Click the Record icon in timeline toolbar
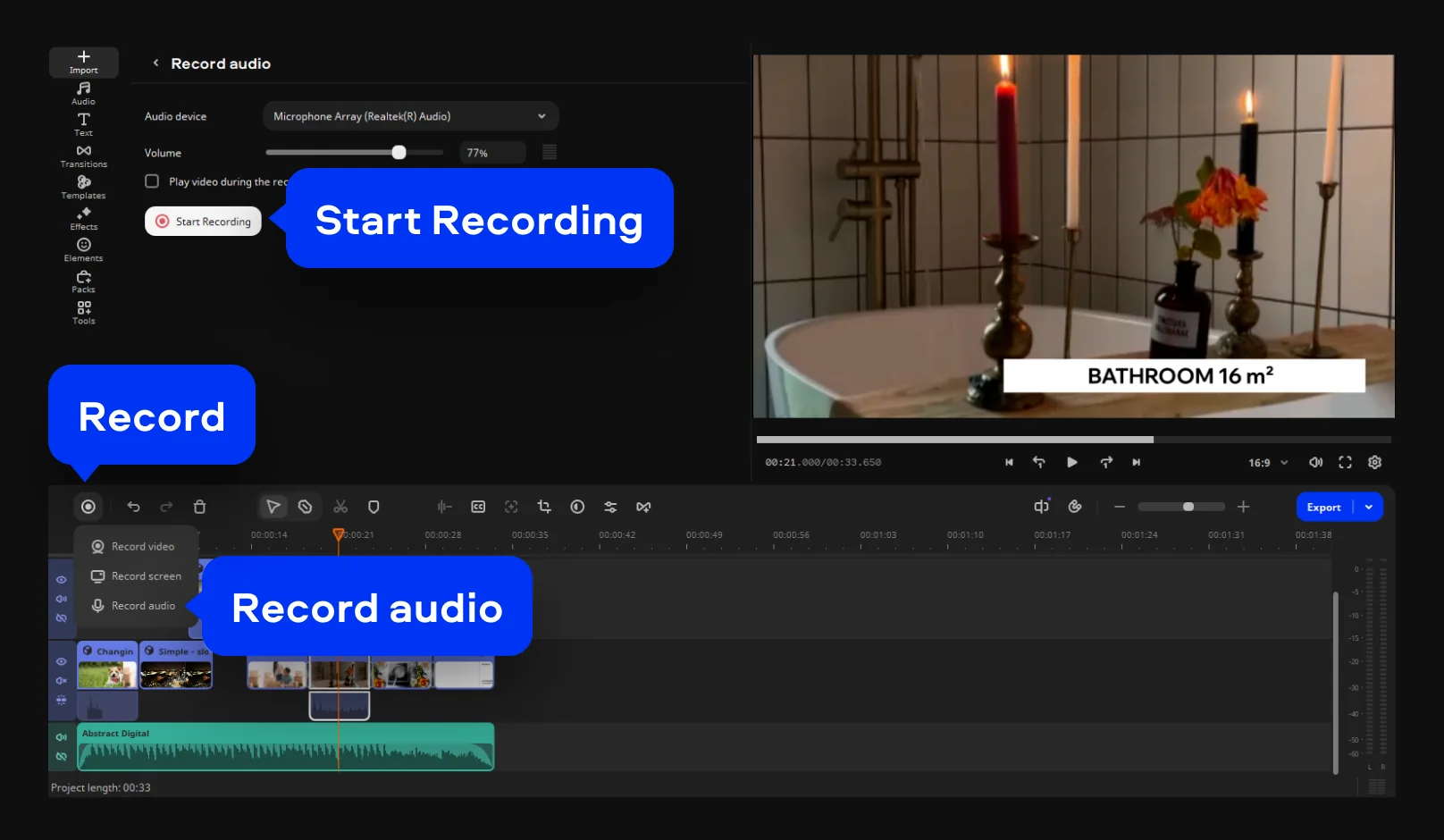 tap(88, 507)
